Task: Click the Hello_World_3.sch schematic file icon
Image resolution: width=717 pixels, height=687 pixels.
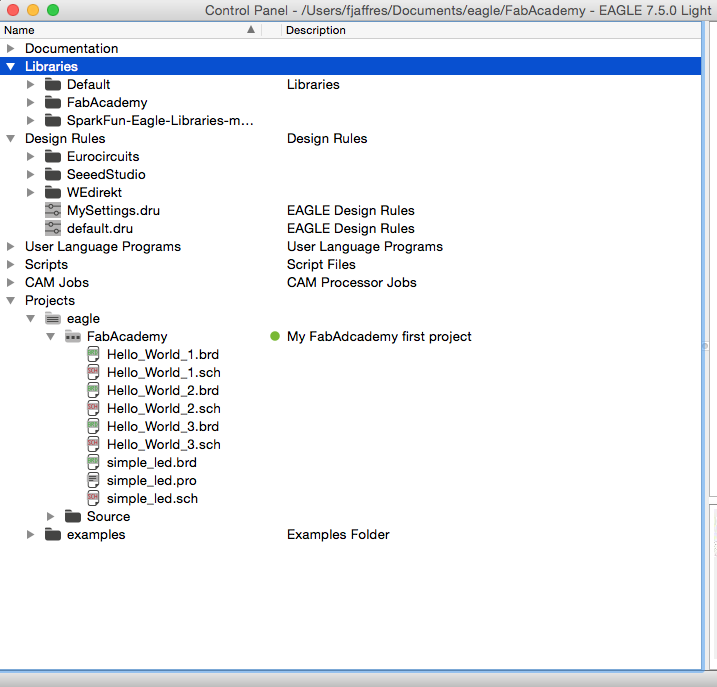Action: click(93, 445)
